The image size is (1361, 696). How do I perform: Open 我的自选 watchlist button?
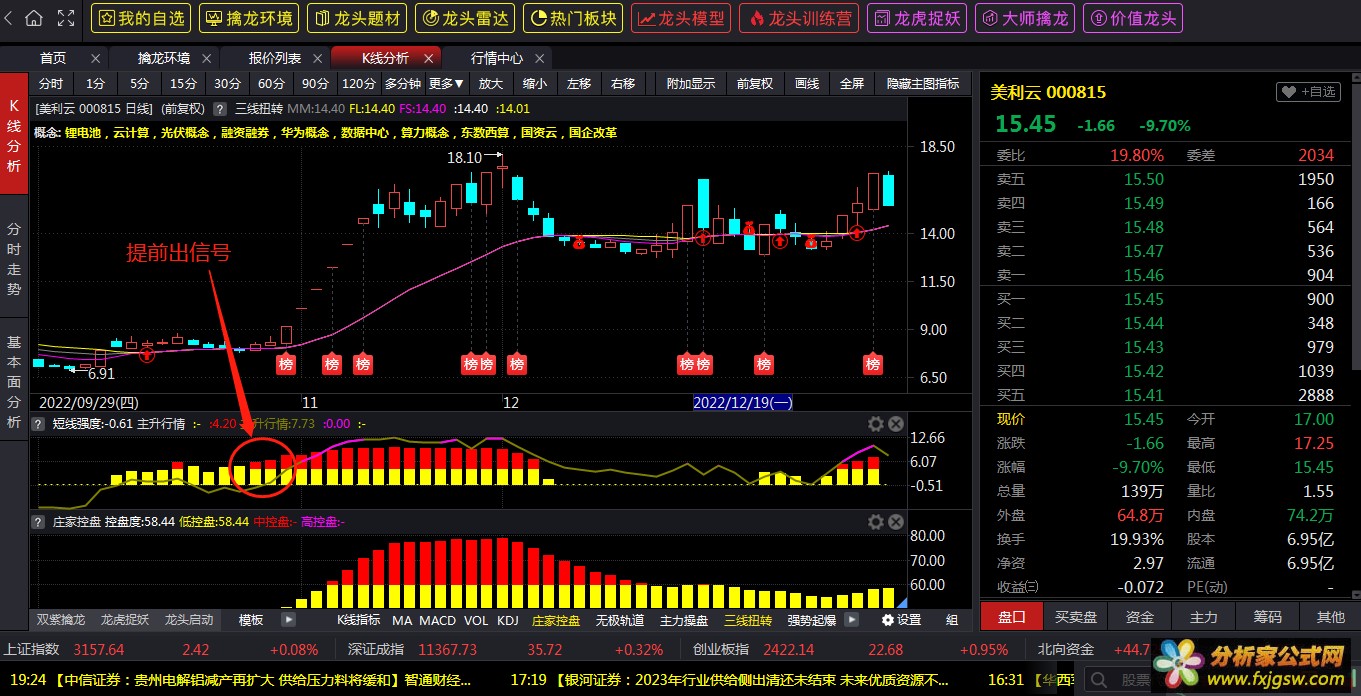(x=141, y=18)
